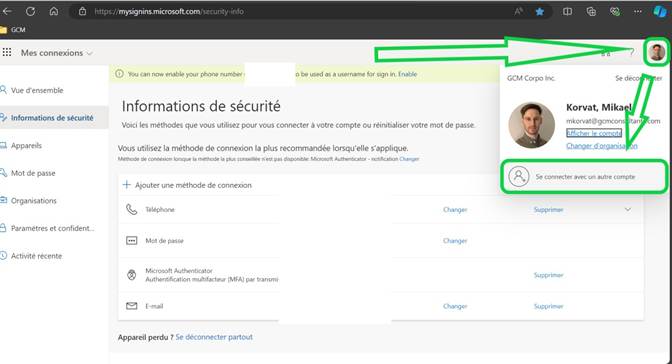
Task: Open split screen icon in browser toolbar
Action: (567, 12)
